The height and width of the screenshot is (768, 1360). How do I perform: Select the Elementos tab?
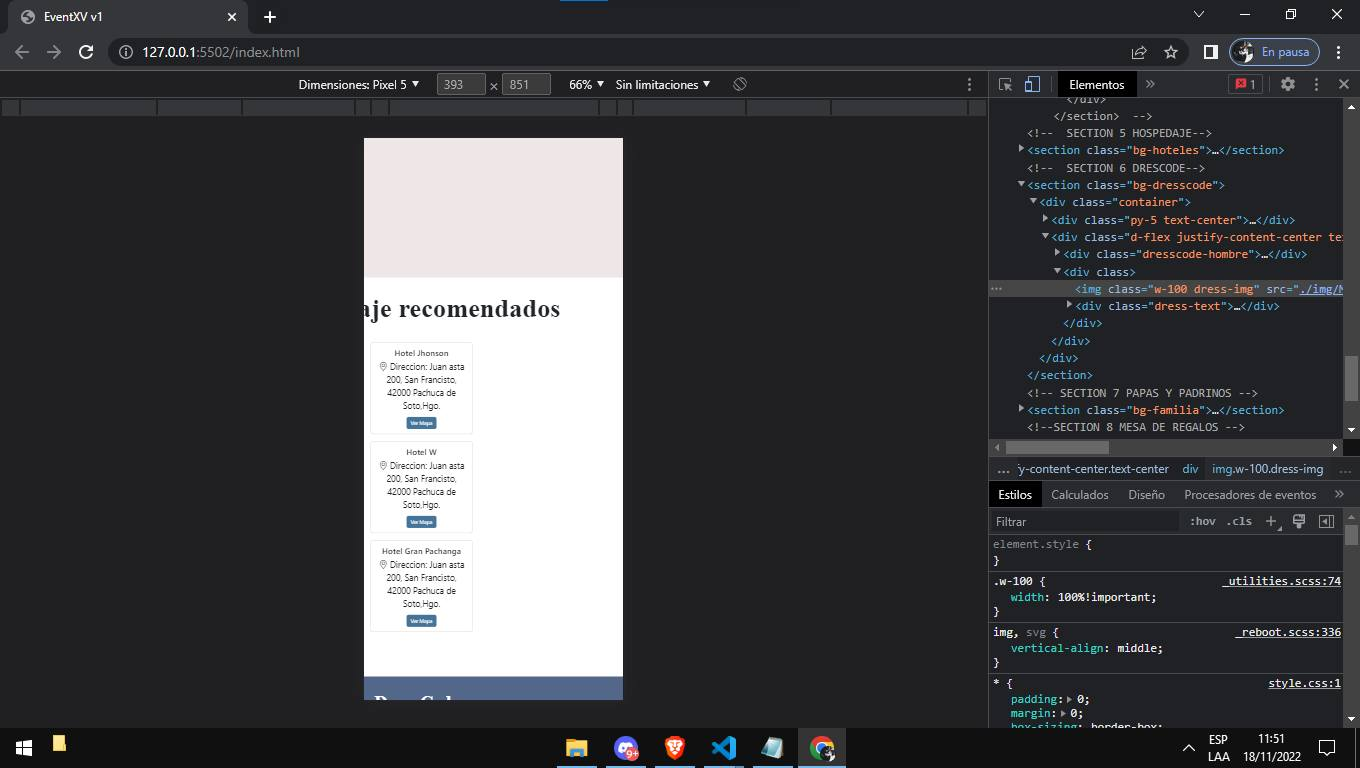click(x=1096, y=85)
